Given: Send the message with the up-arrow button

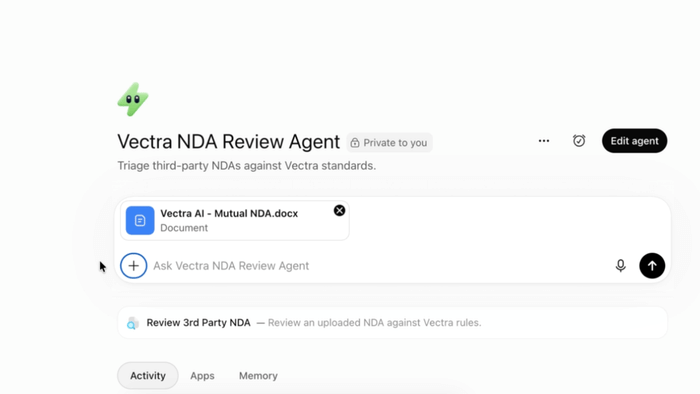Looking at the screenshot, I should [x=652, y=266].
